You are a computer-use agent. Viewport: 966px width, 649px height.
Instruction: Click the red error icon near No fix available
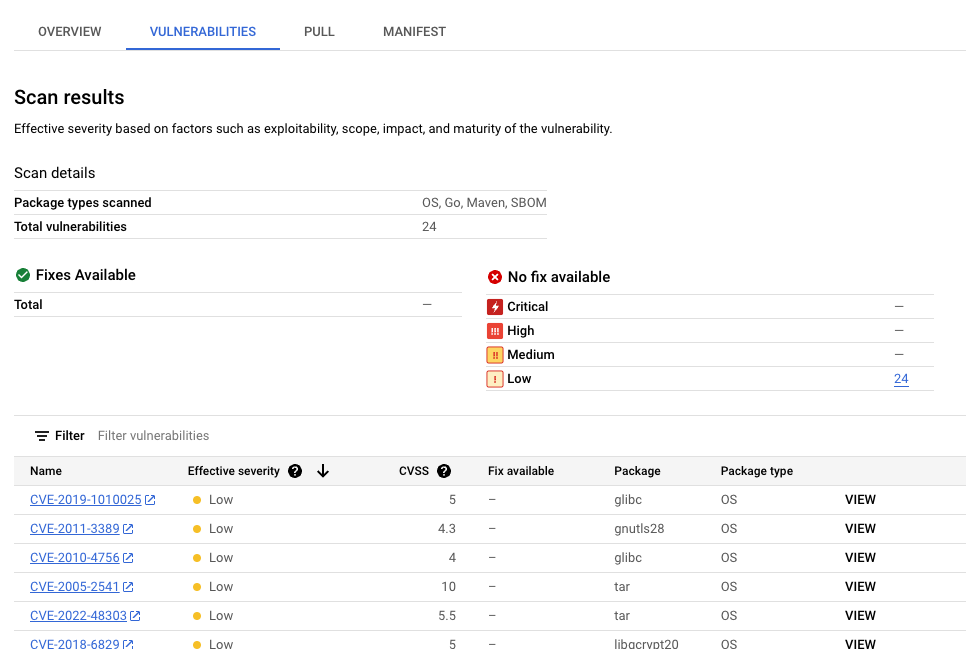496,277
